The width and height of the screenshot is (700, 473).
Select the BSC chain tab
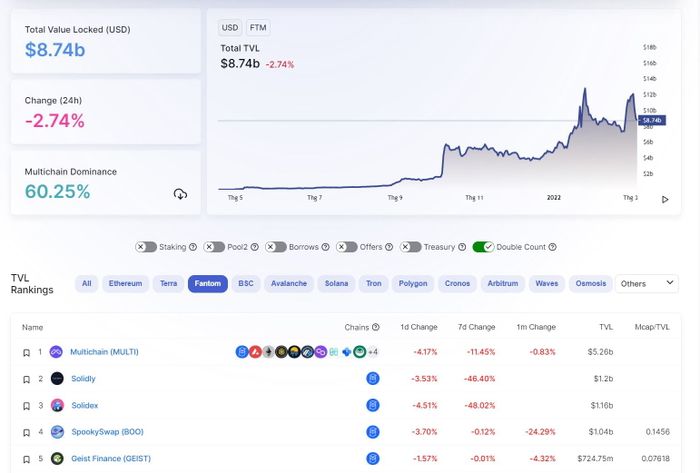246,284
